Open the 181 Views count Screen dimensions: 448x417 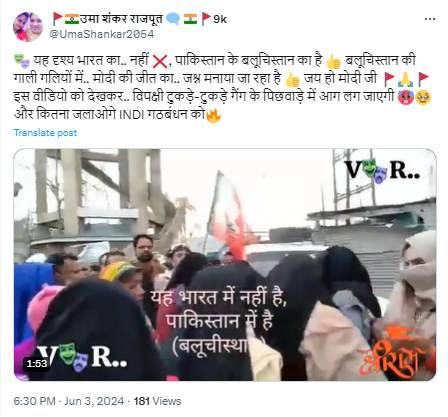tap(157, 401)
